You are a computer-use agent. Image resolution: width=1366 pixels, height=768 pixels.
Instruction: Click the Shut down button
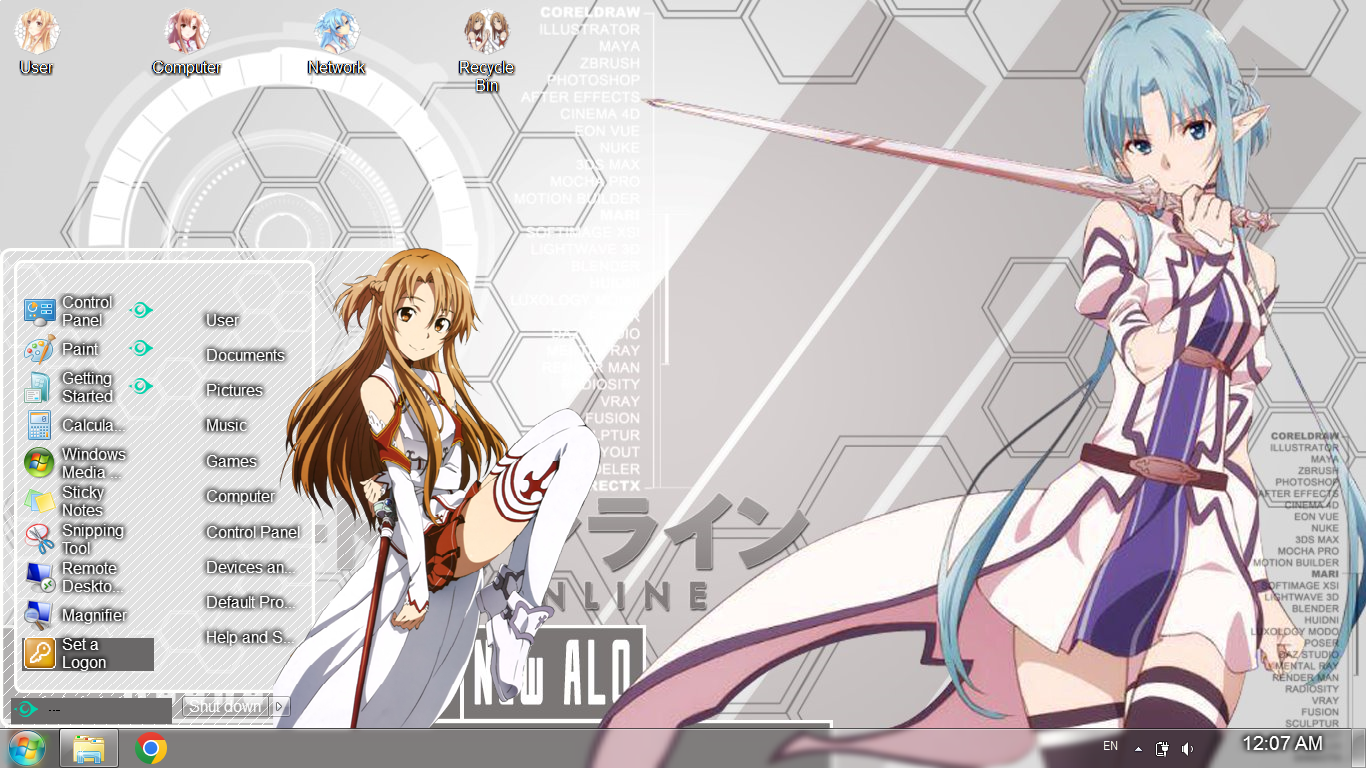click(226, 707)
